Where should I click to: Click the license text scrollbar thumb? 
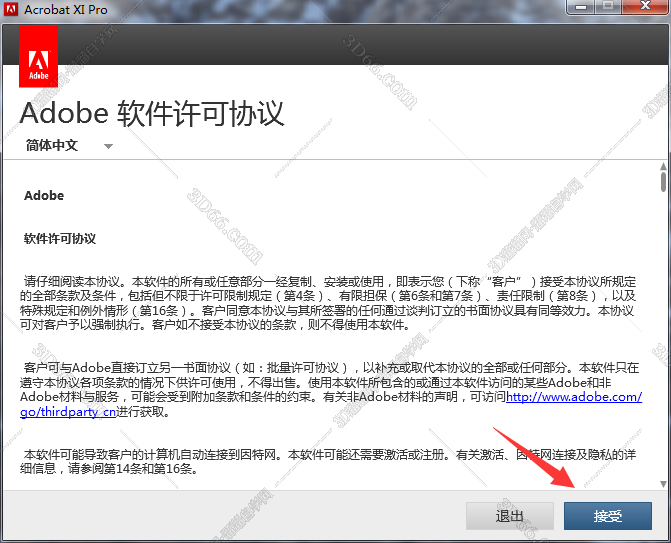point(663,182)
